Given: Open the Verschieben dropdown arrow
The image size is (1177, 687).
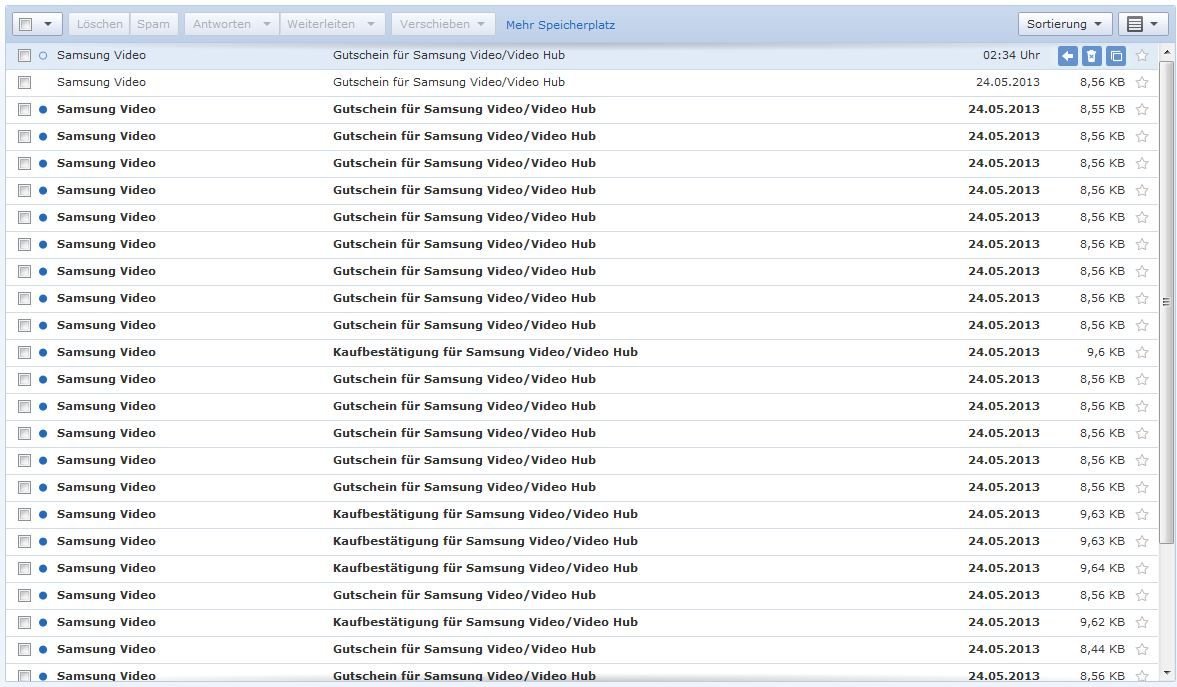Looking at the screenshot, I should tap(481, 24).
